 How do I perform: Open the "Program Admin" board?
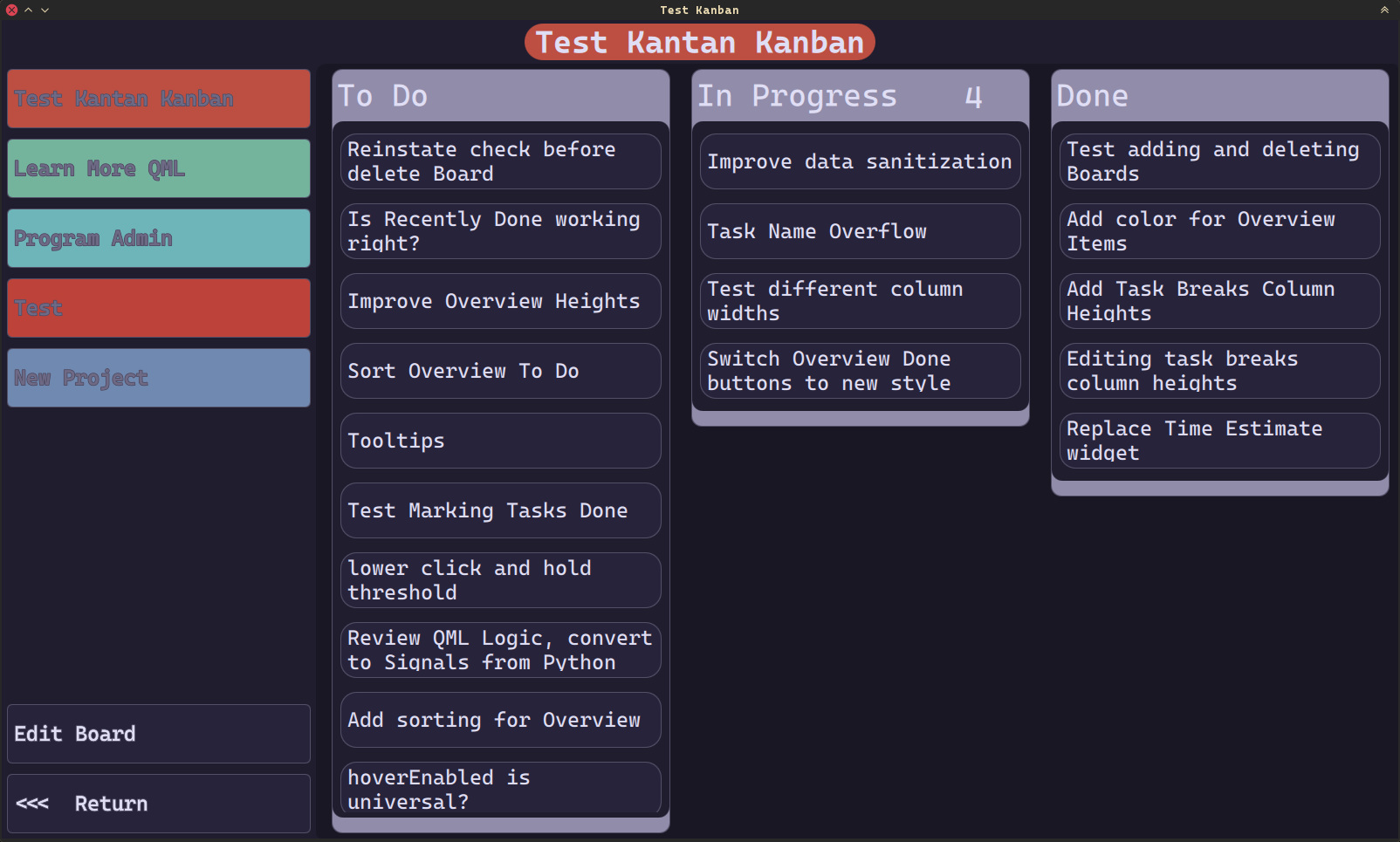(158, 237)
